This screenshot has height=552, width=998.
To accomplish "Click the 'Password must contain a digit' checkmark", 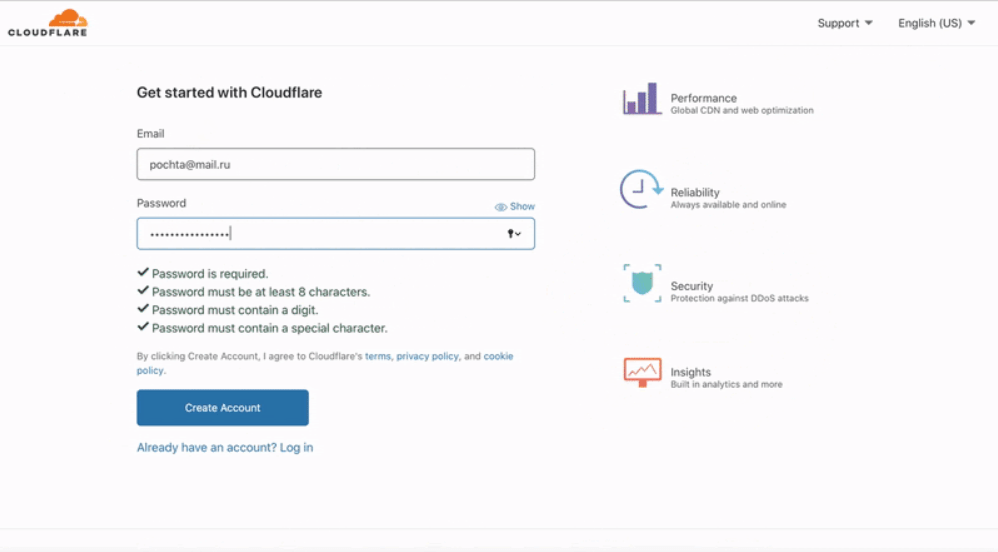I will click(x=143, y=310).
